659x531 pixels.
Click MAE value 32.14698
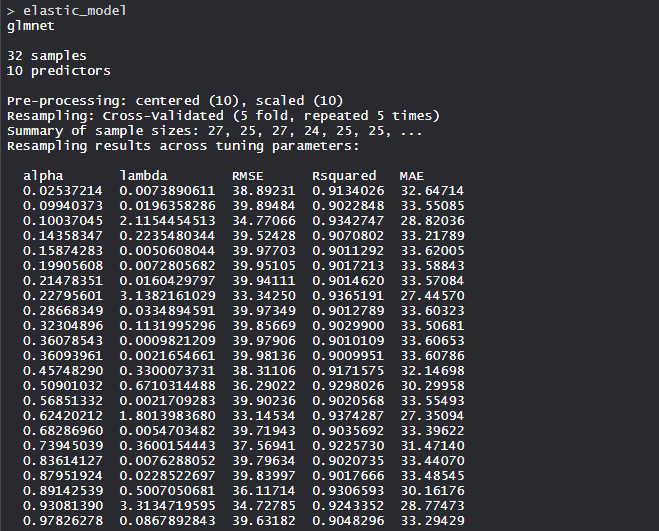[432, 371]
